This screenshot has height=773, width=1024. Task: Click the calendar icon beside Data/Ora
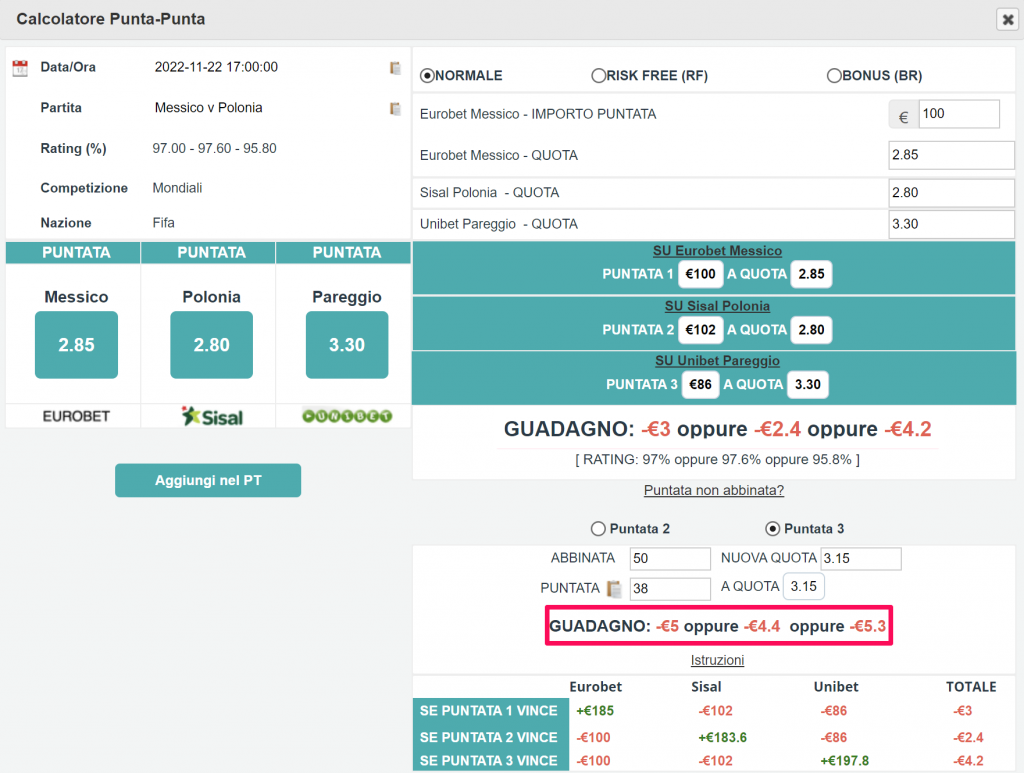(20, 68)
